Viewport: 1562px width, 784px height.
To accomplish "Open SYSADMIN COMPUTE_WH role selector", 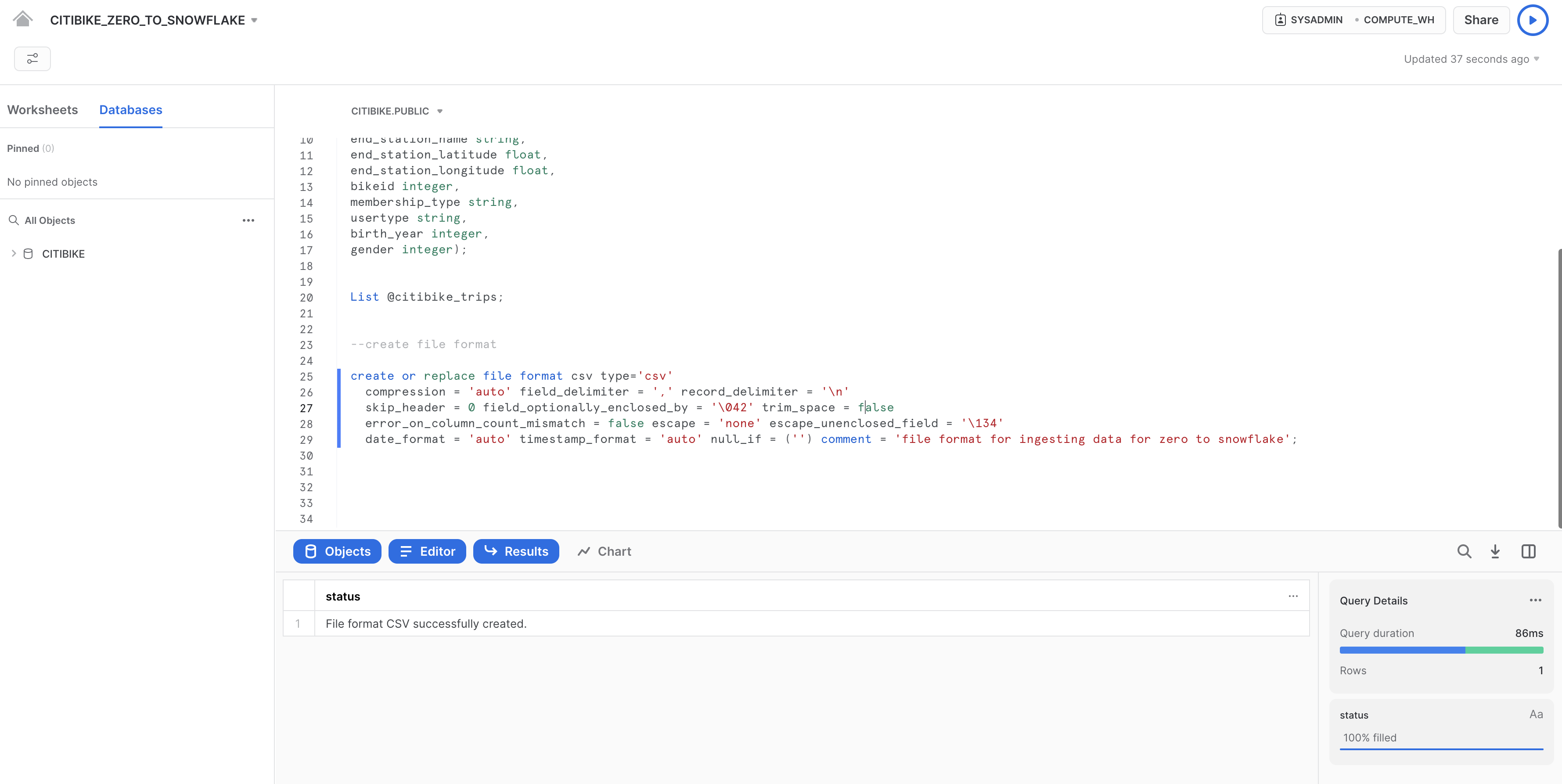I will (1353, 20).
